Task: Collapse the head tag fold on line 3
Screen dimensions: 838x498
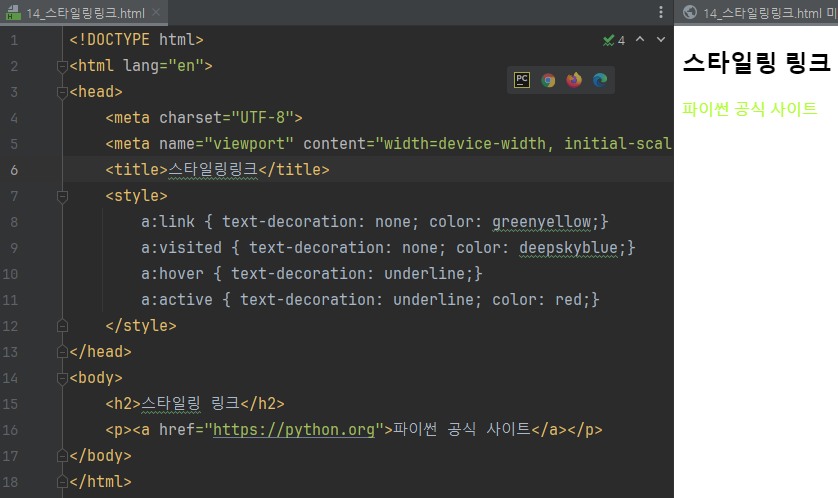Action: (x=62, y=92)
